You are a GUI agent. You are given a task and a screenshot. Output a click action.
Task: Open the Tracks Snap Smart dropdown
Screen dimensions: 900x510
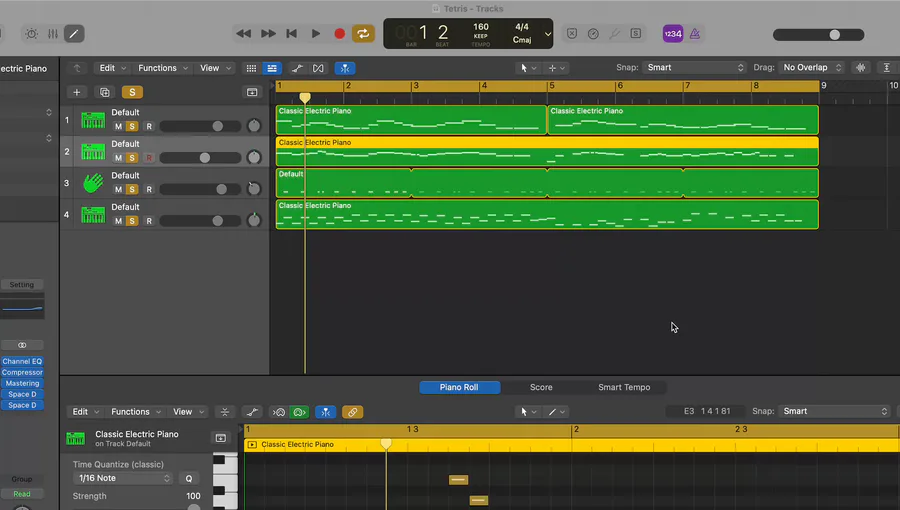coord(694,68)
